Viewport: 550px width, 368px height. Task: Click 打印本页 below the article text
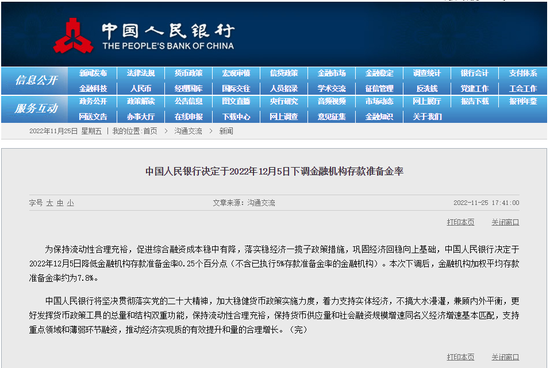461,357
